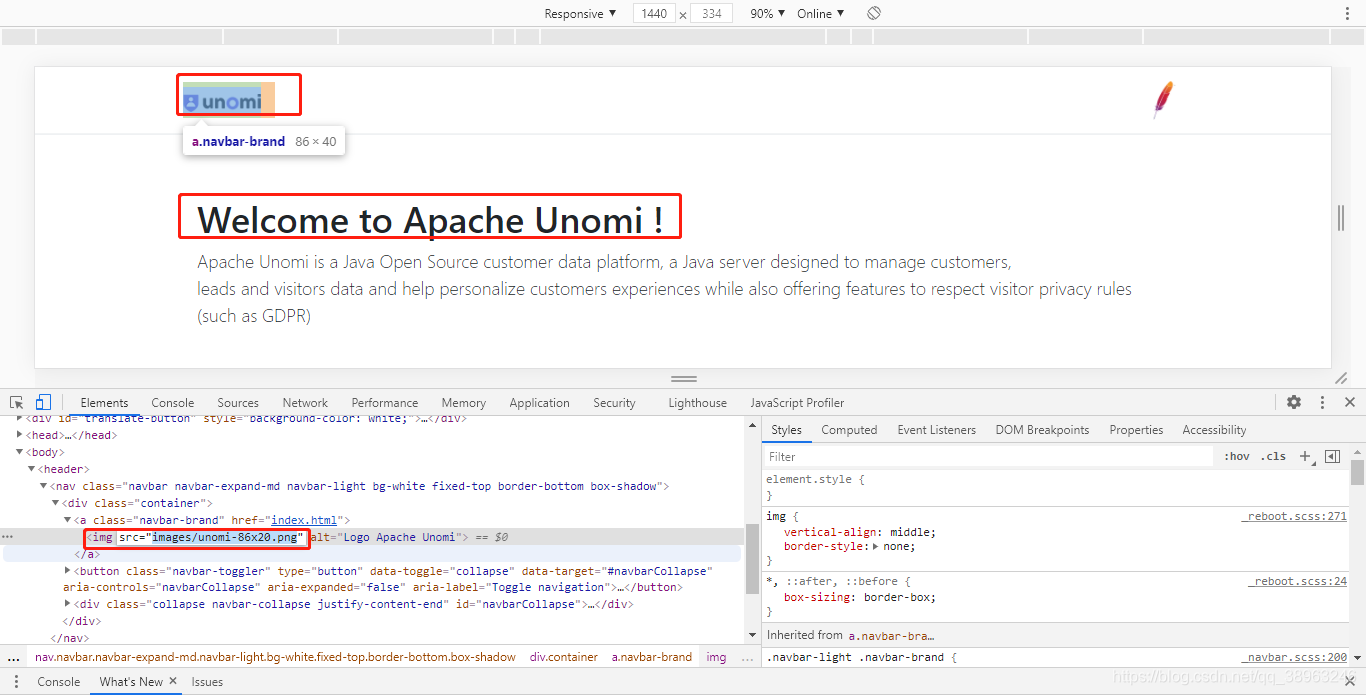The width and height of the screenshot is (1366, 695).
Task: Expand the border-style property triangle
Action: coord(876,546)
